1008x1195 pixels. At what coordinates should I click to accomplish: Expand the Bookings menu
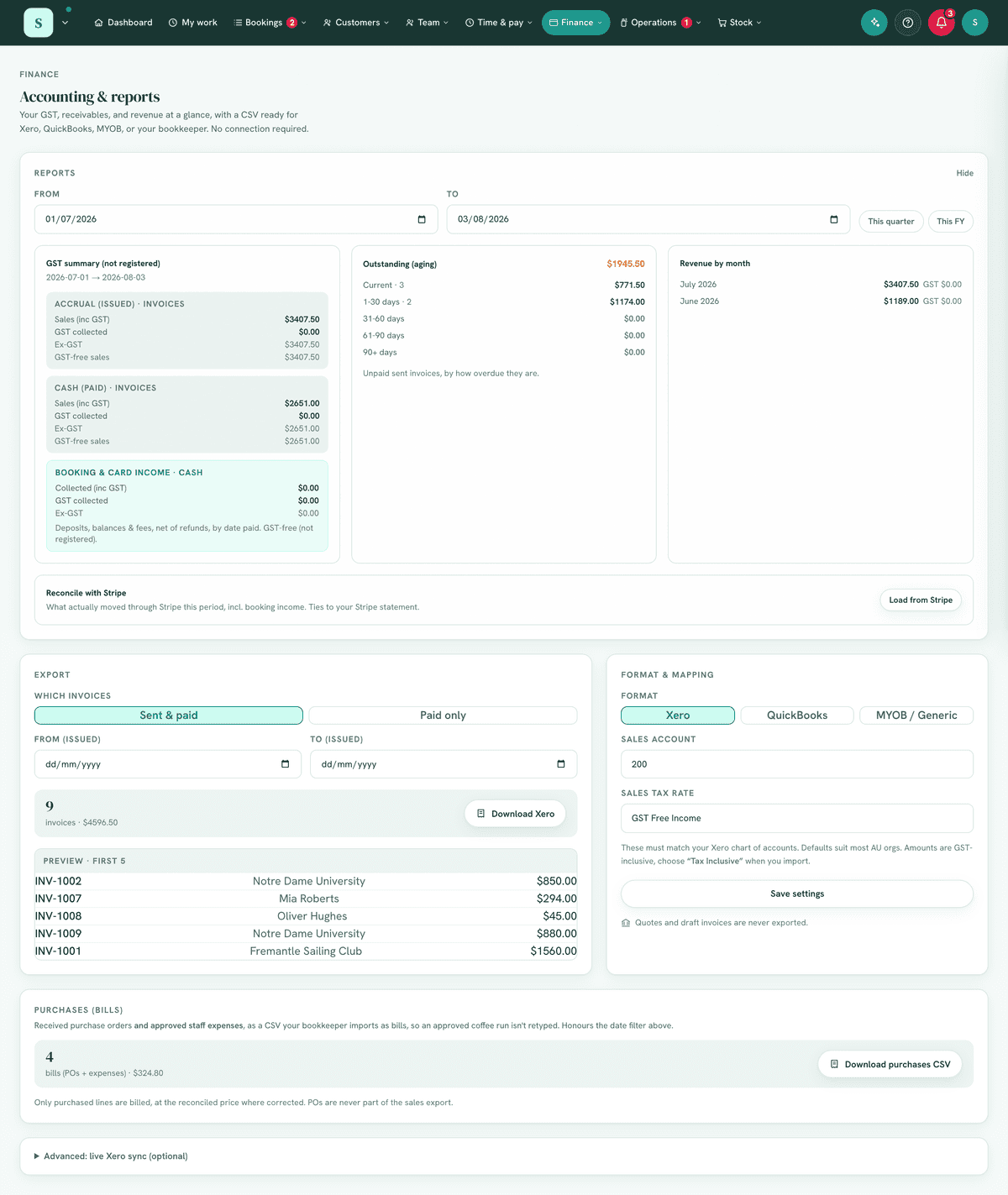pyautogui.click(x=270, y=23)
